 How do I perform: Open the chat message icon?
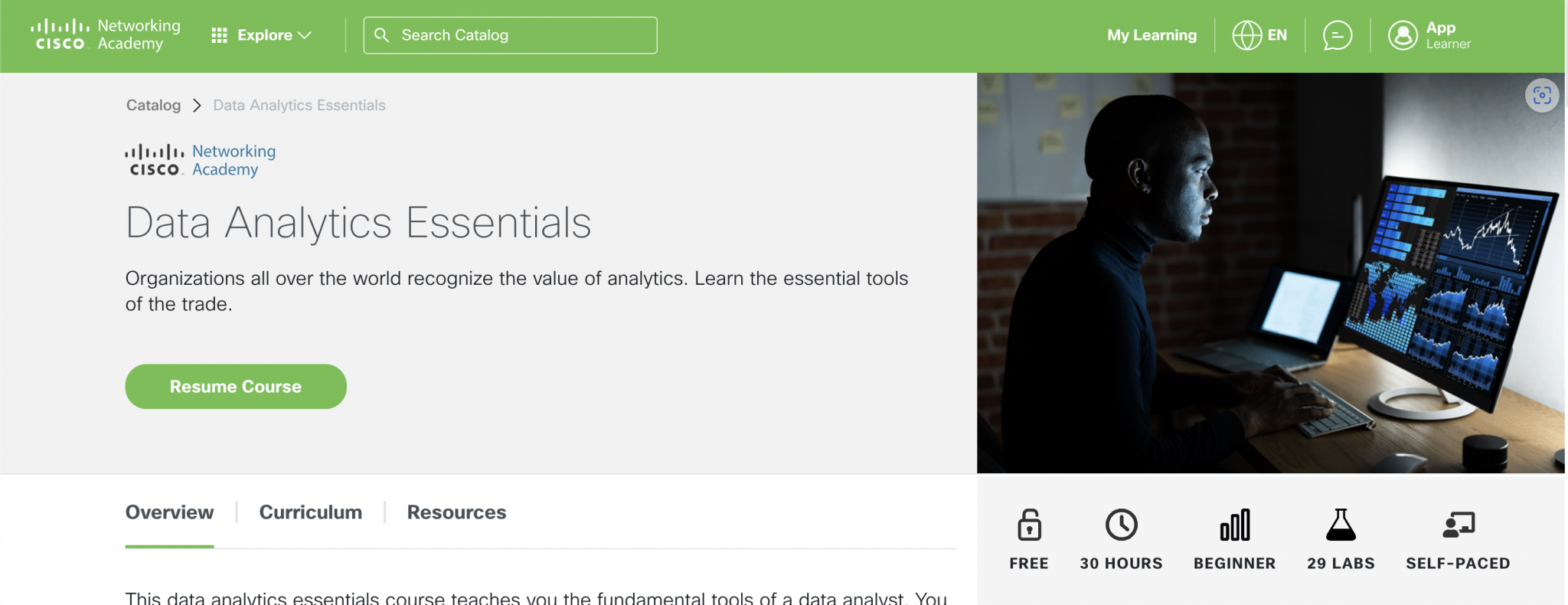[x=1337, y=35]
